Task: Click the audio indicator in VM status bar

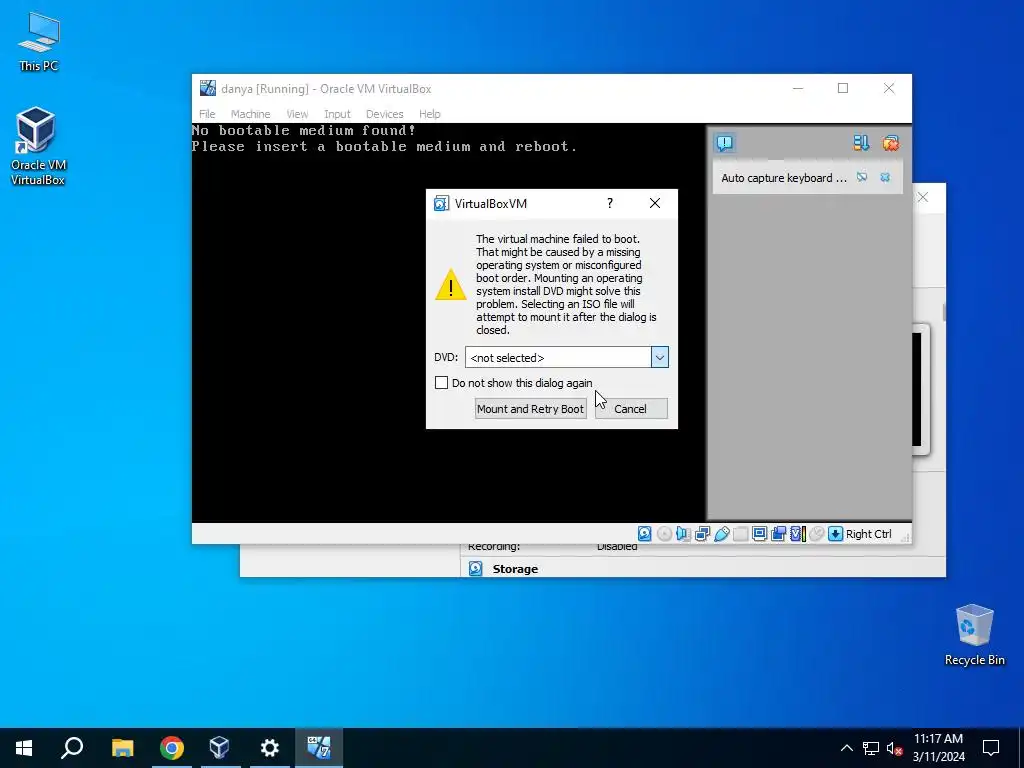Action: coord(683,534)
